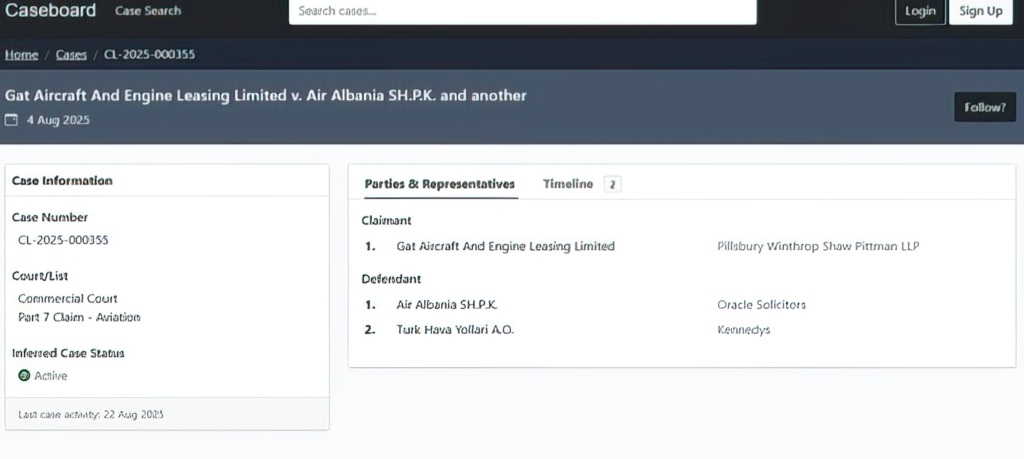
Task: Focus the Search cases input field
Action: (x=522, y=12)
